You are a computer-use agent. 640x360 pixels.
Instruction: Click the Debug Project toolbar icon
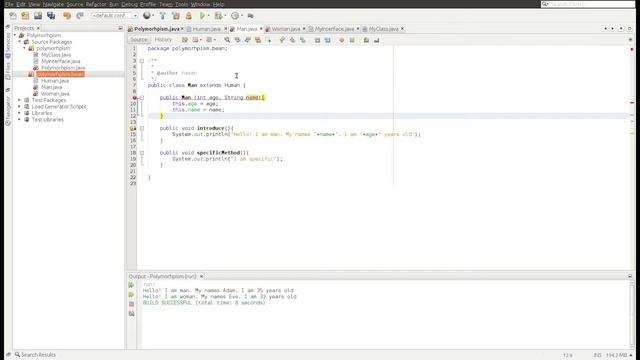tap(219, 16)
